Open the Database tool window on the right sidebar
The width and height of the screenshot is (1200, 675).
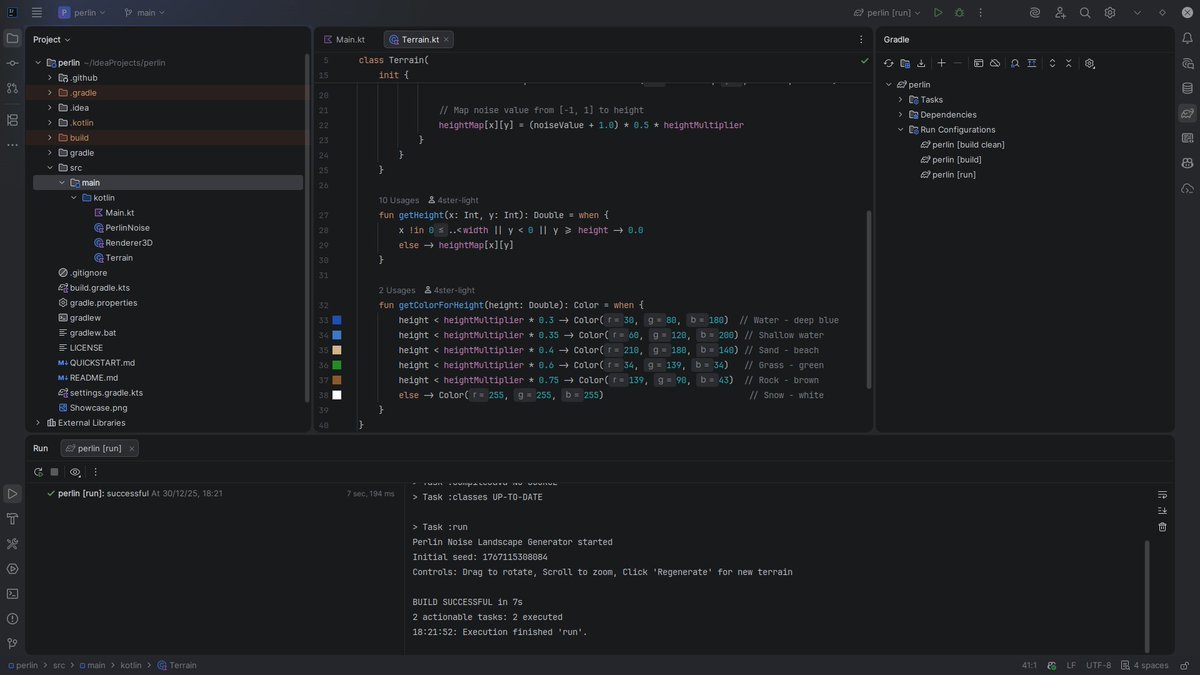[x=1187, y=88]
